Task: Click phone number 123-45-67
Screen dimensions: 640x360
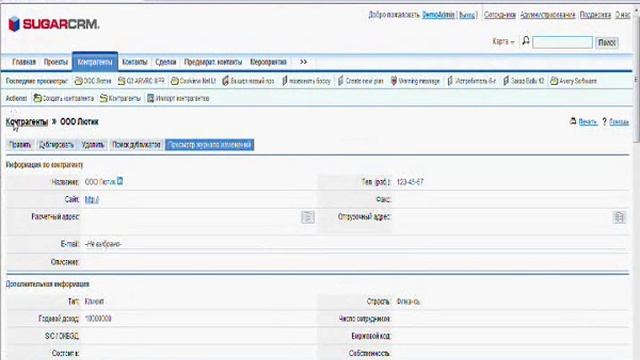Action: click(410, 182)
